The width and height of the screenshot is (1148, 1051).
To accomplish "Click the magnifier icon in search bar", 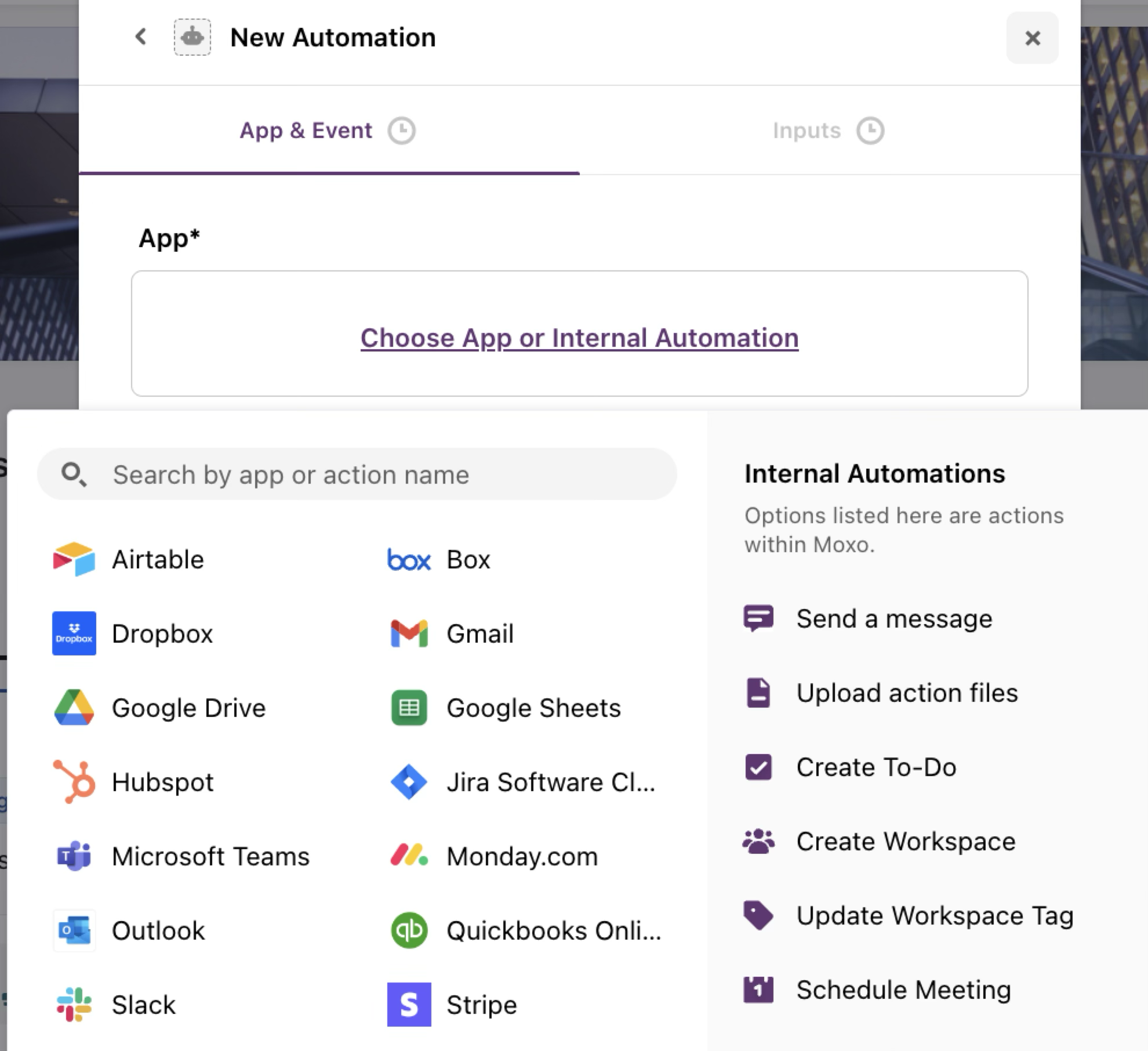I will click(x=74, y=474).
